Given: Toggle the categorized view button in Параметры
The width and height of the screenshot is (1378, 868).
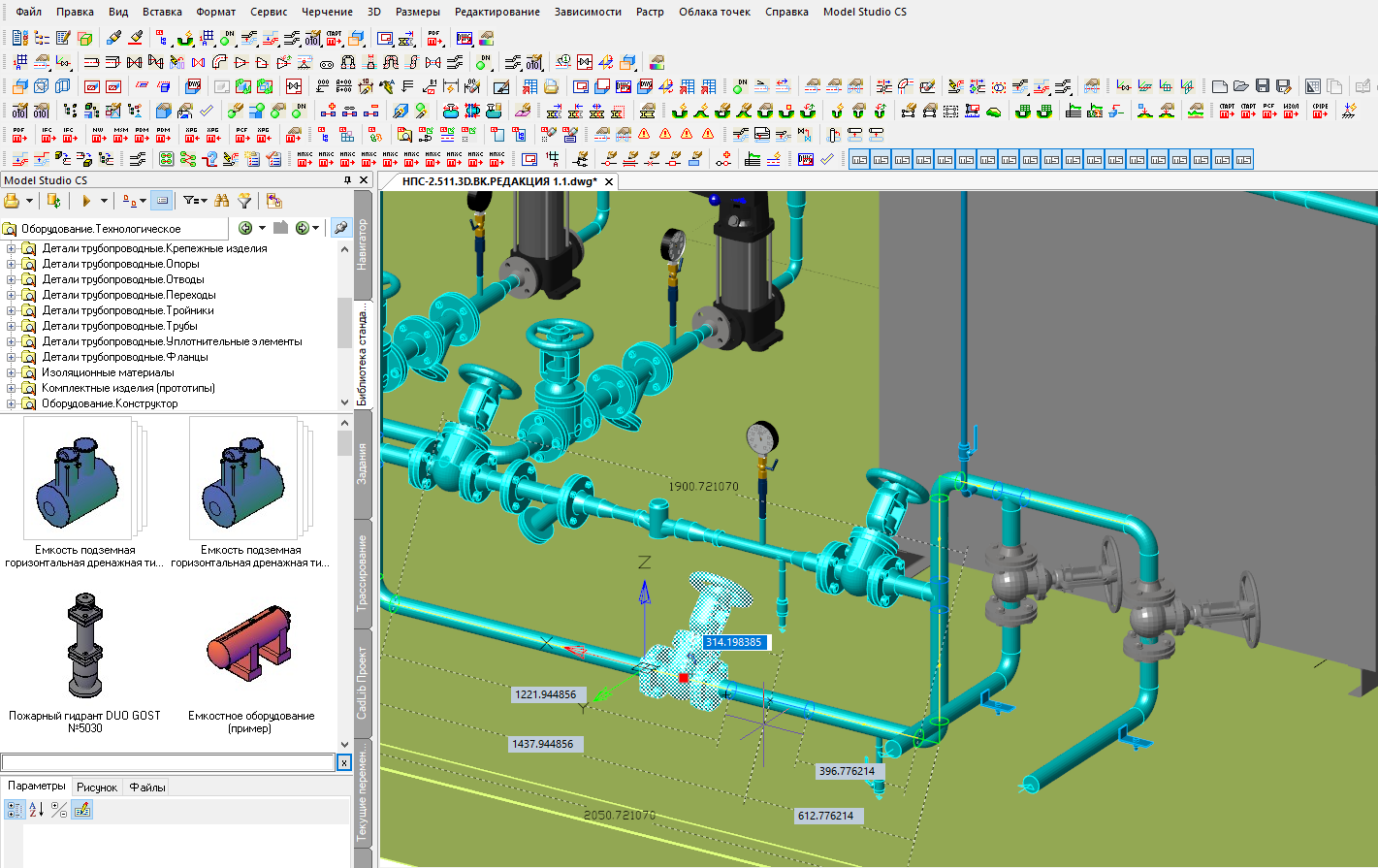Looking at the screenshot, I should coord(15,810).
